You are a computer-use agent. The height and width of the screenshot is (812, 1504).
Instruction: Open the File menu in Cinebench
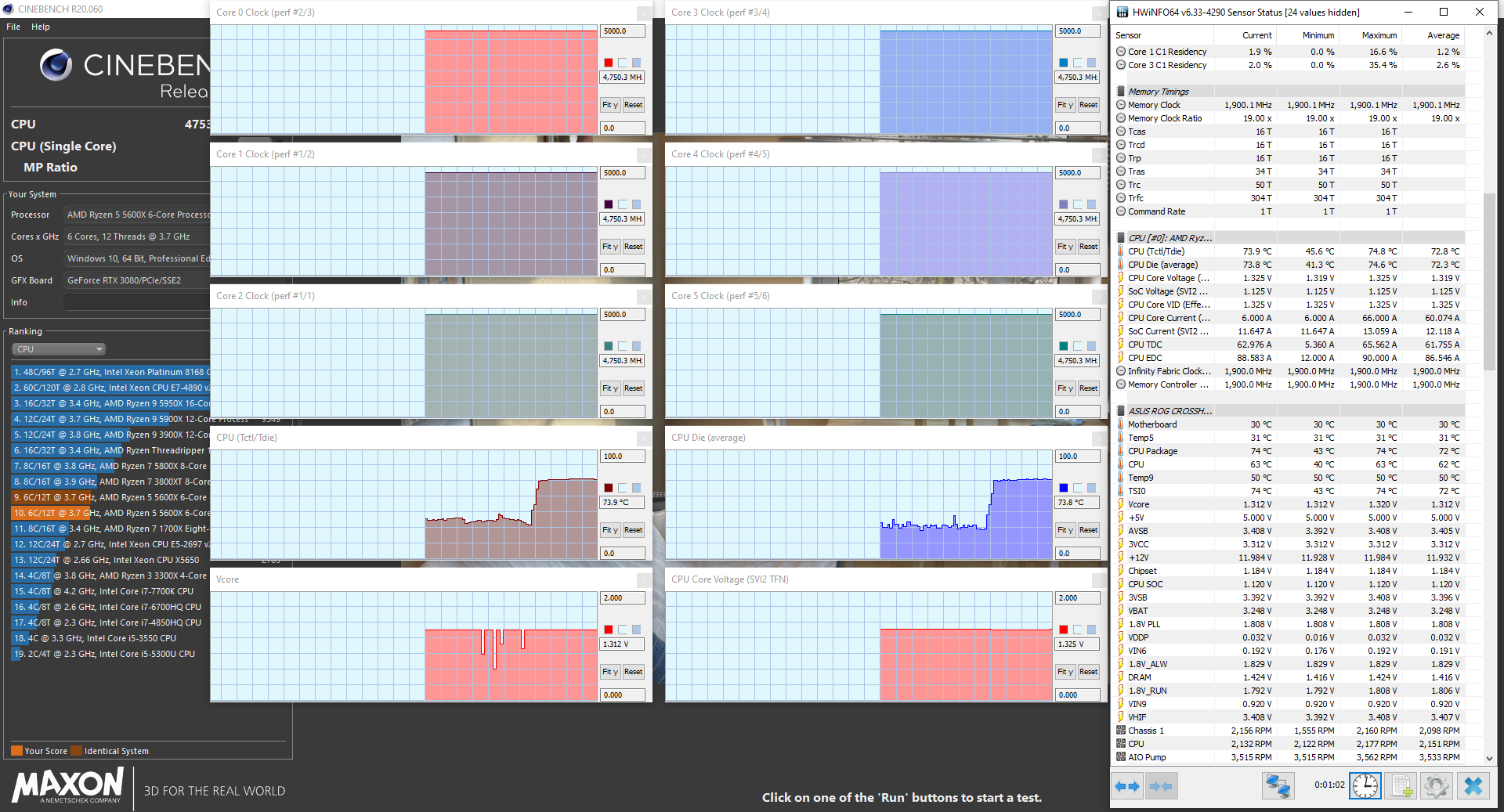13,27
